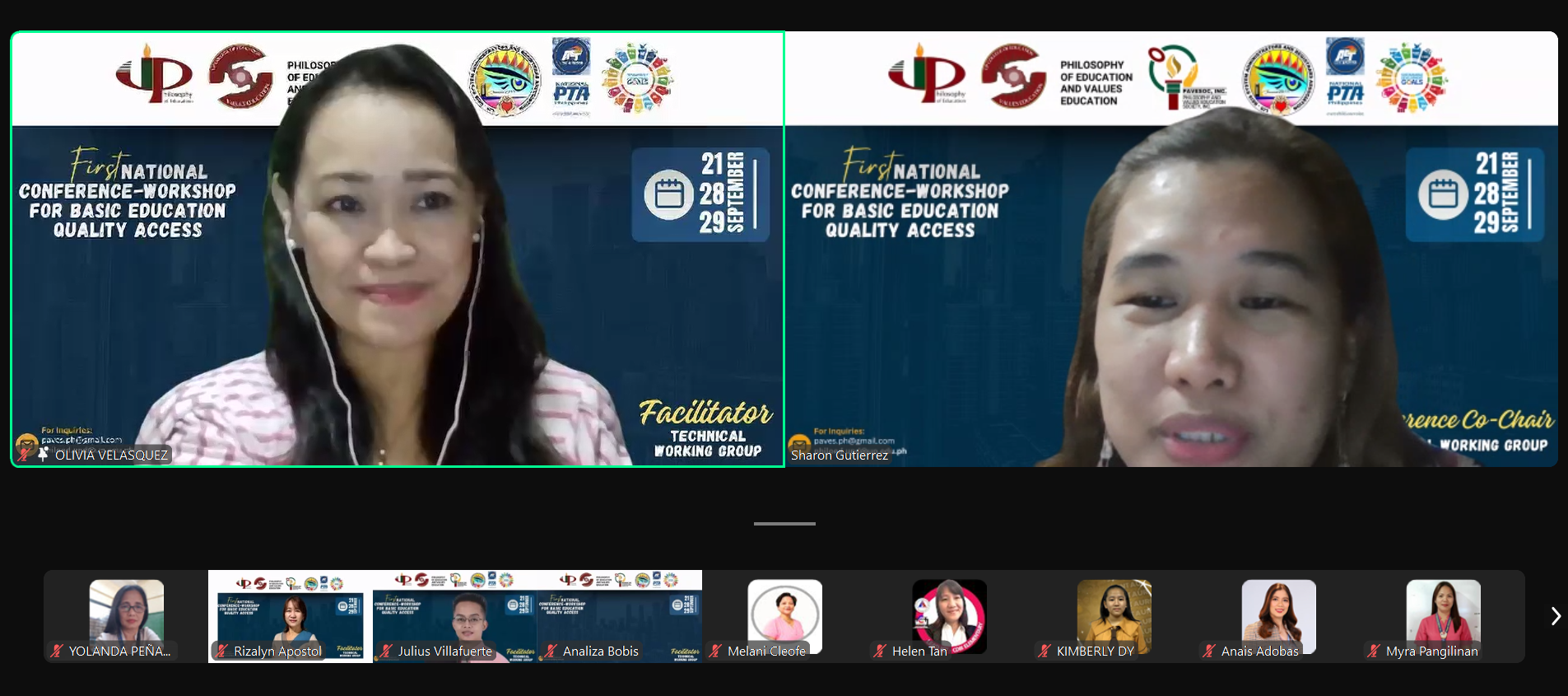Screen dimensions: 1568x696
Task: Click the Analiza Bobis name label
Action: (601, 651)
